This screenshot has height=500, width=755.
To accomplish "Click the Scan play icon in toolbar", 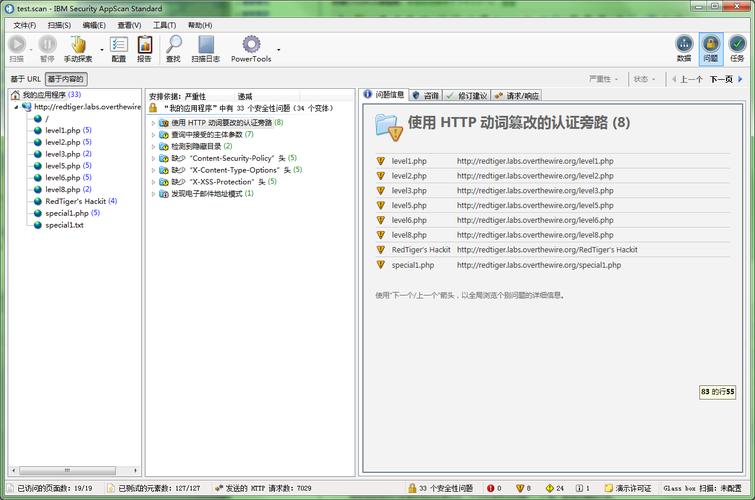I will [x=17, y=44].
